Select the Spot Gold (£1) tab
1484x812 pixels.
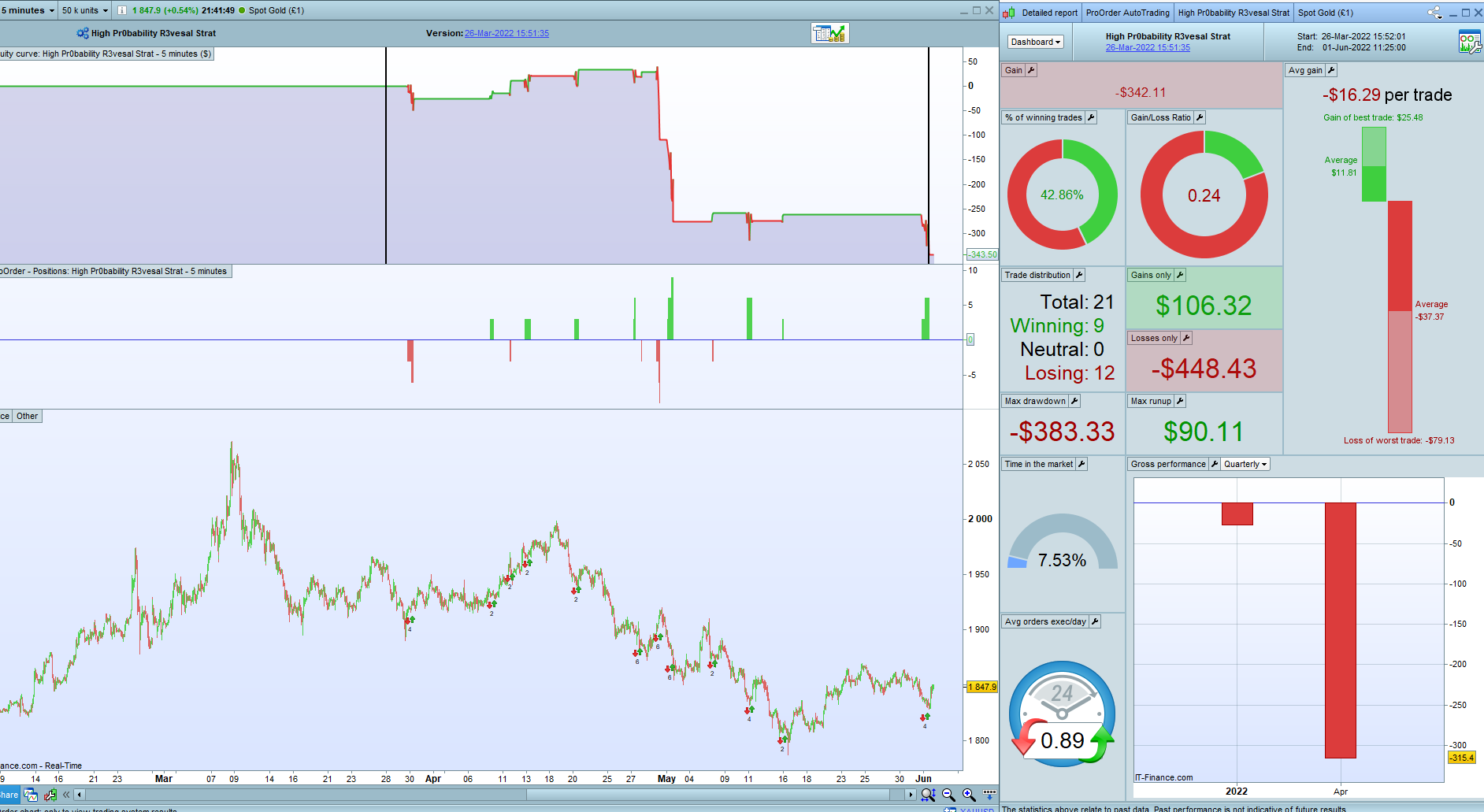(1326, 13)
